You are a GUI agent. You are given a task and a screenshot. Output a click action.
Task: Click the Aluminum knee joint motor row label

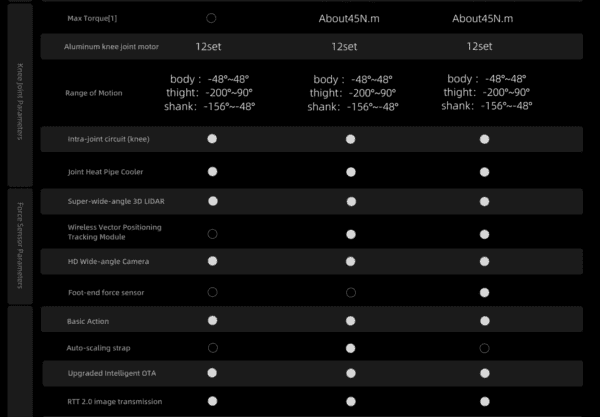112,47
